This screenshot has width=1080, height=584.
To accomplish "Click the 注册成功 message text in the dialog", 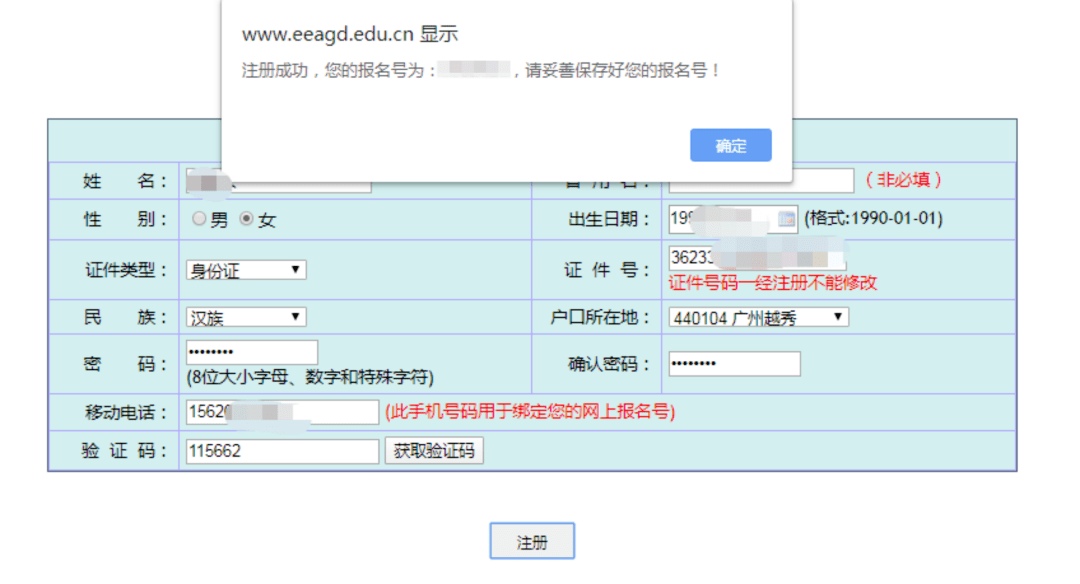I will [480, 71].
